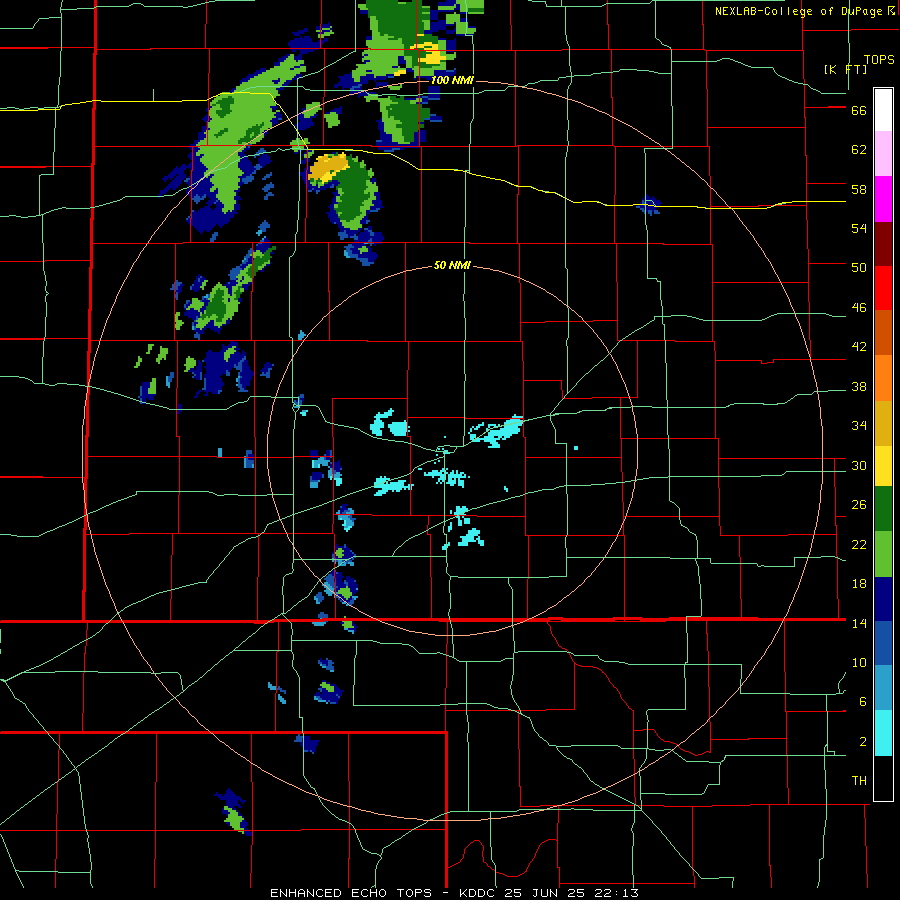The height and width of the screenshot is (900, 900).
Task: Click the 38 value on tops scale
Action: (x=859, y=386)
